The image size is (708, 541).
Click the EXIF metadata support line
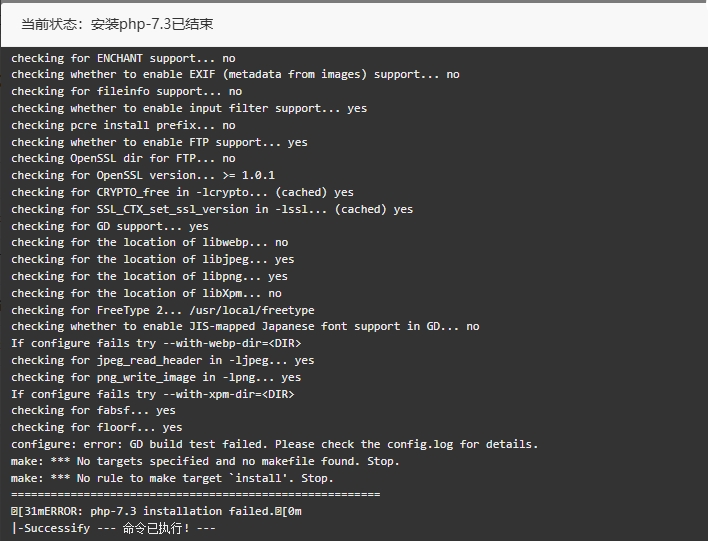[235, 75]
